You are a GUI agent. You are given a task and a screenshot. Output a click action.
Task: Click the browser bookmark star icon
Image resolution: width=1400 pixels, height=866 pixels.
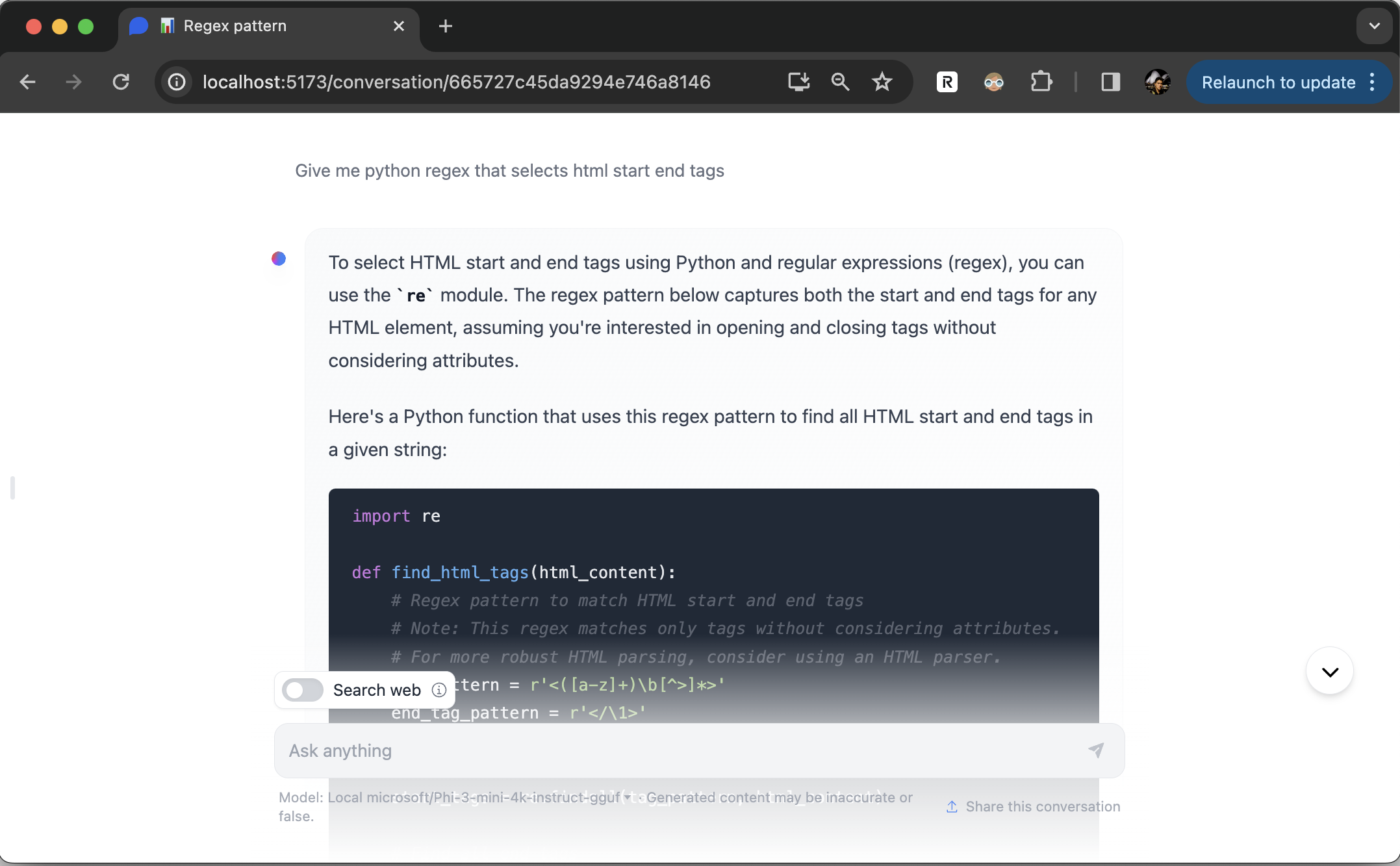[x=882, y=81]
